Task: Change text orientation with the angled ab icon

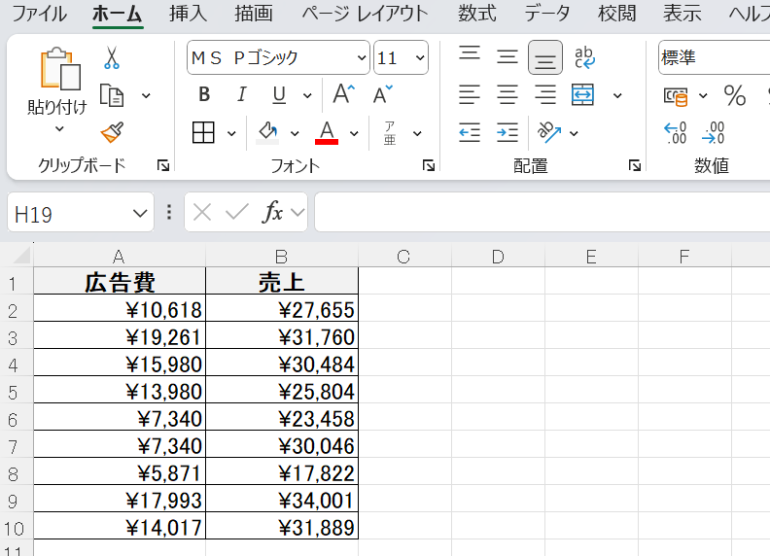Action: click(x=550, y=133)
